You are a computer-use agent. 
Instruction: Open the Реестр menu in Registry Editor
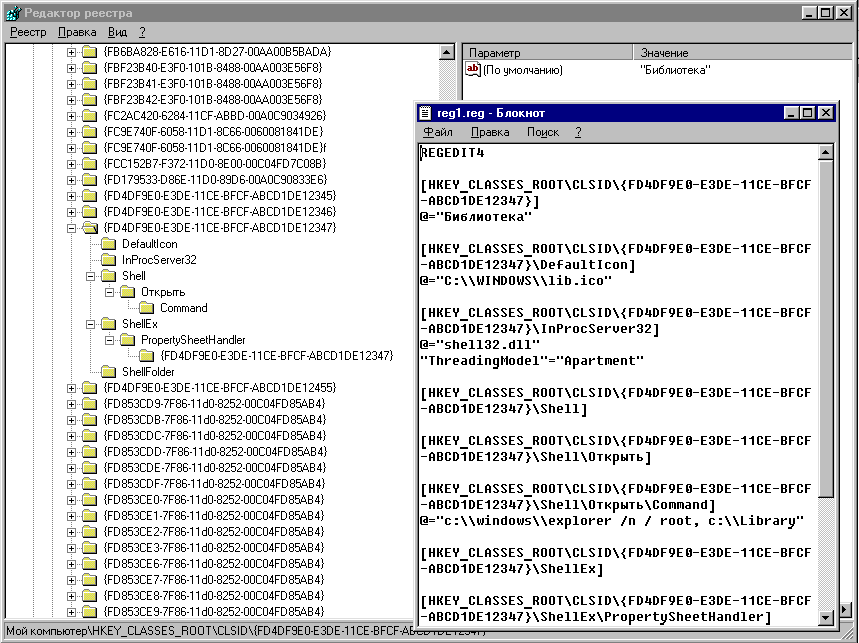click(x=28, y=32)
